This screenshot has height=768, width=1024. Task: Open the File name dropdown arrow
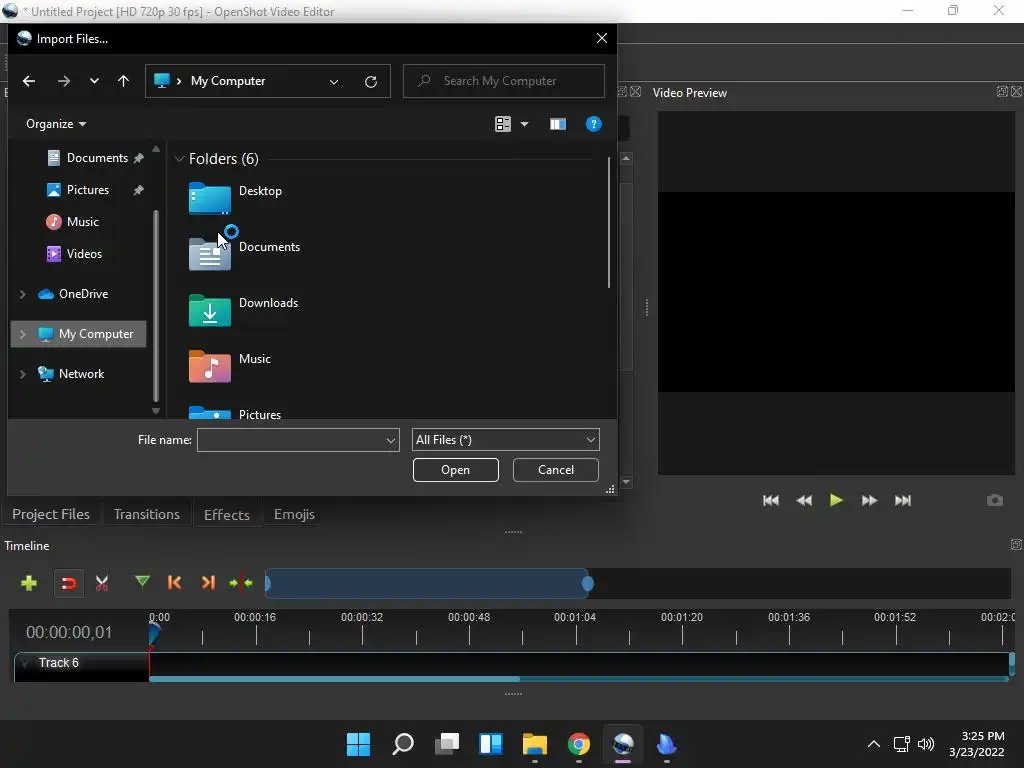(x=391, y=440)
